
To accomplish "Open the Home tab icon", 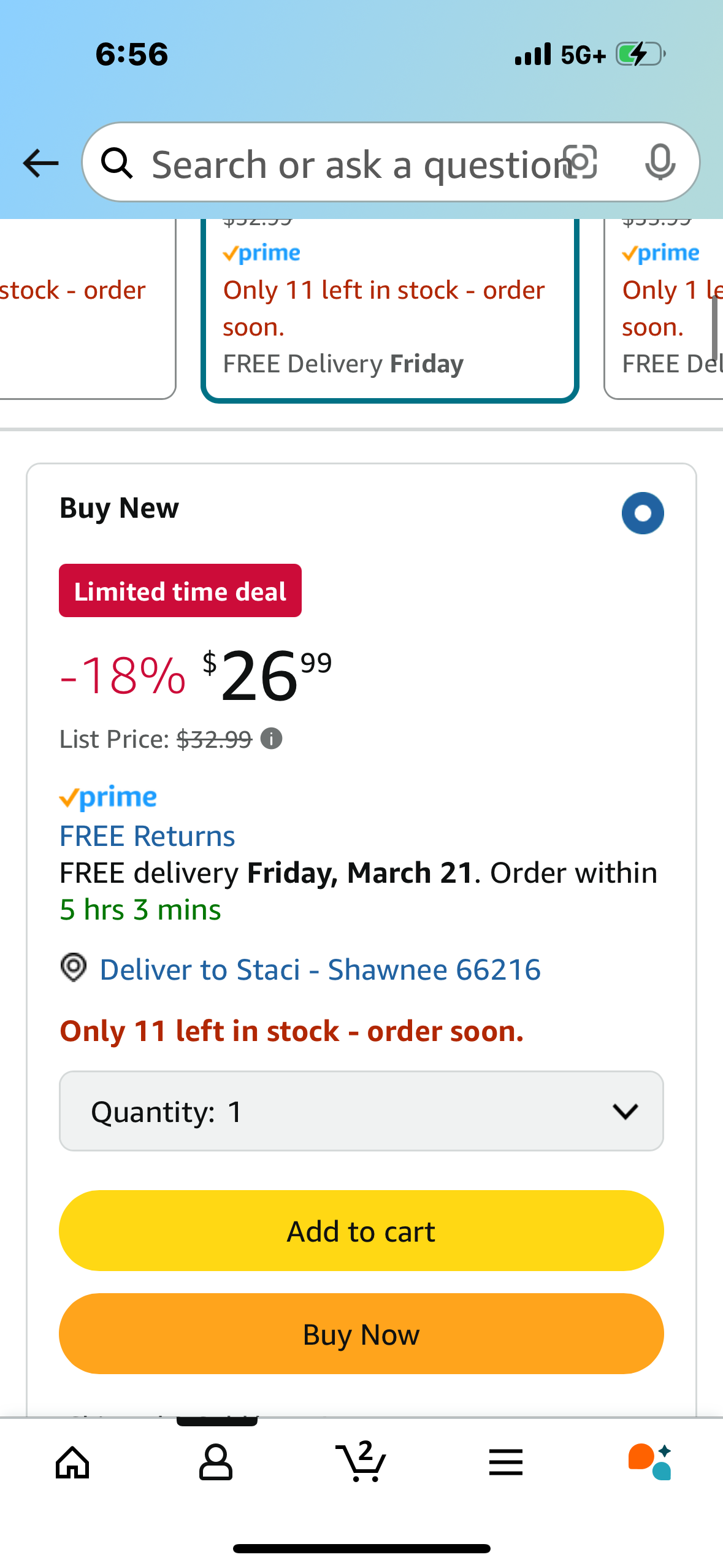I will point(72,1462).
